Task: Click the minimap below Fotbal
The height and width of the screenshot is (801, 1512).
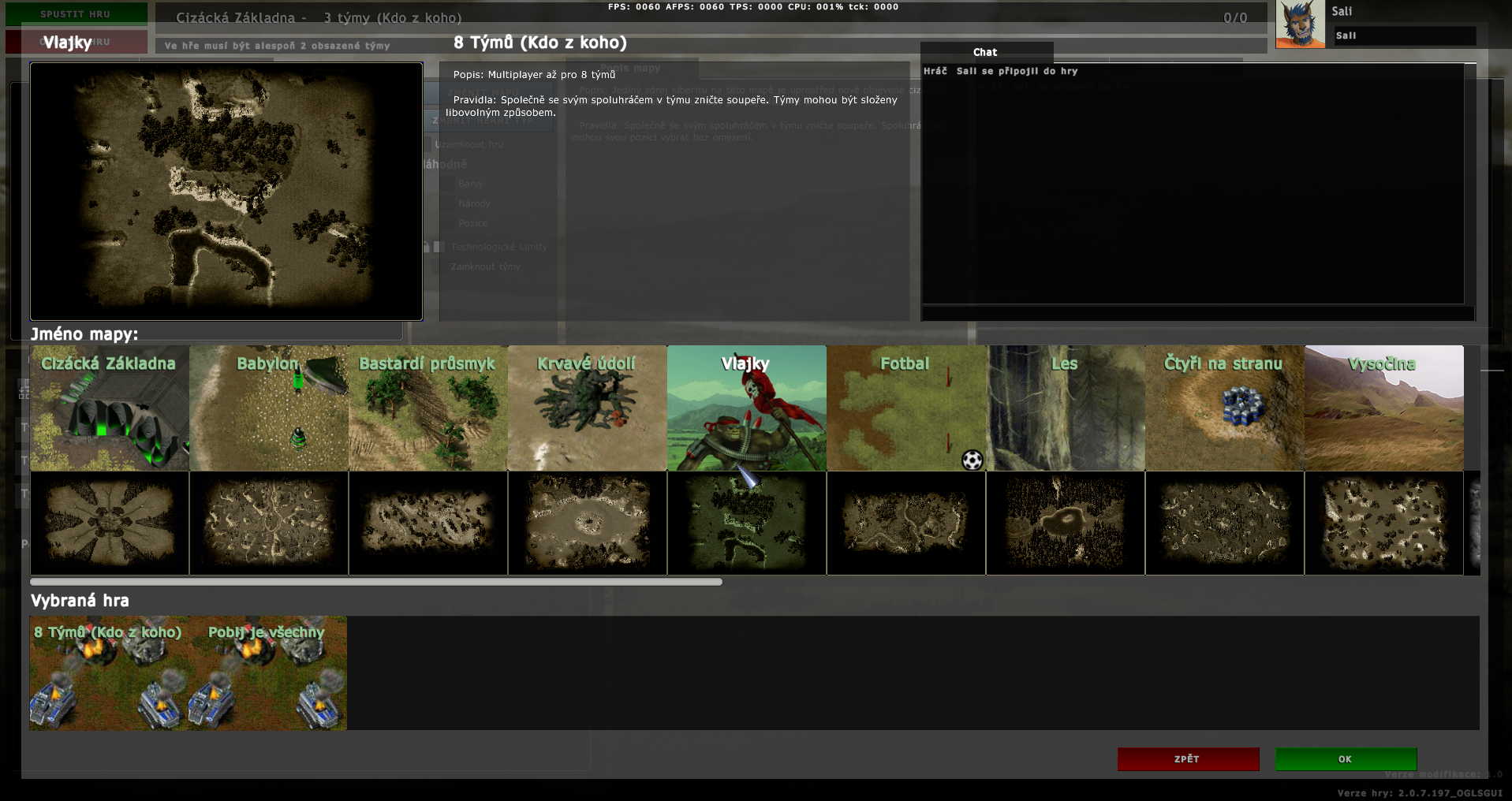Action: (x=906, y=523)
